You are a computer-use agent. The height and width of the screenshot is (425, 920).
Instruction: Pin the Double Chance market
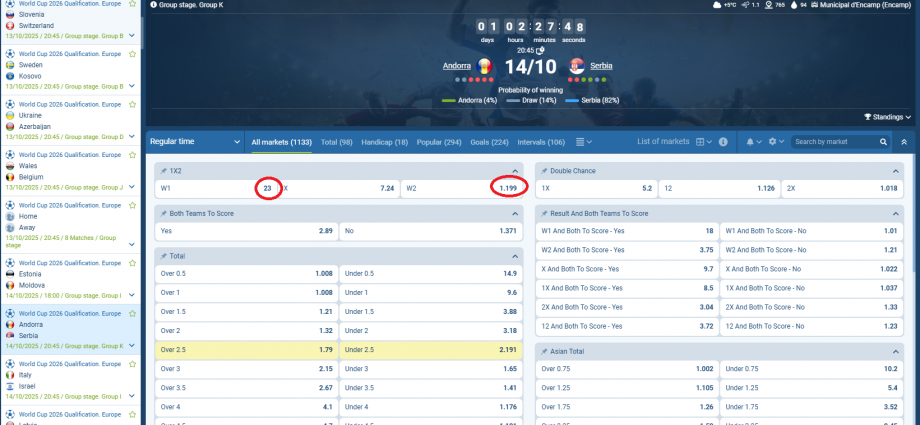546,171
